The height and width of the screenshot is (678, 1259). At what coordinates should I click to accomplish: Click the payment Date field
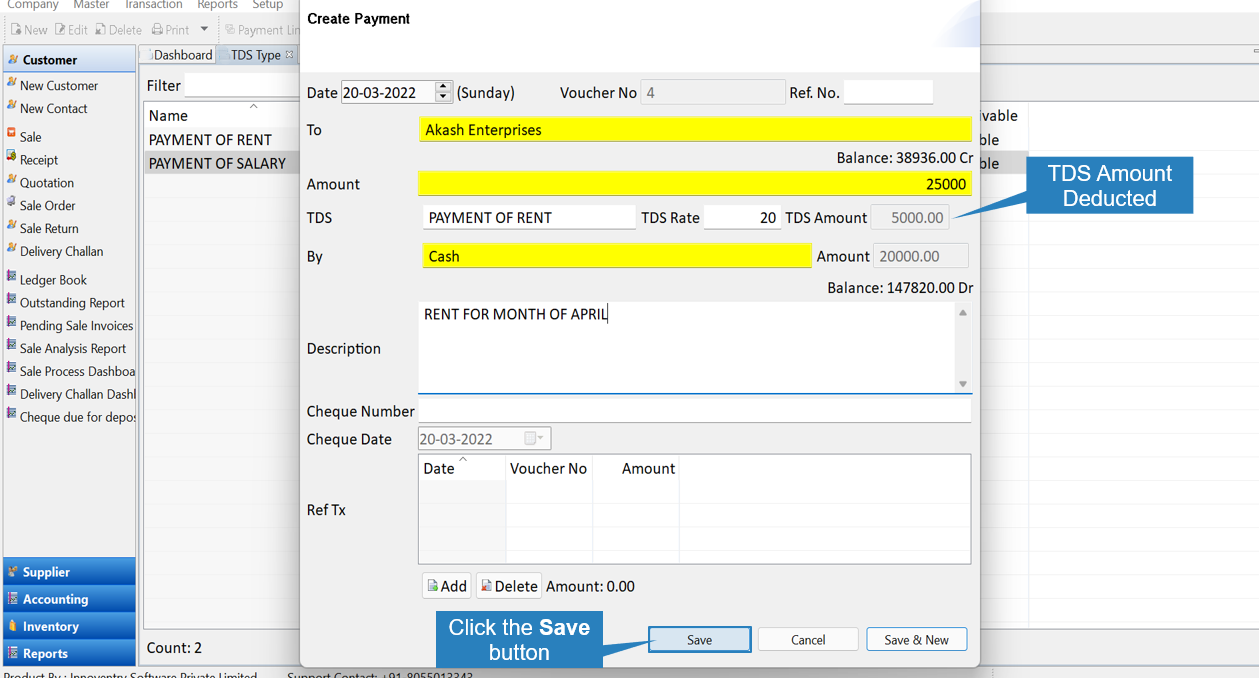point(388,92)
